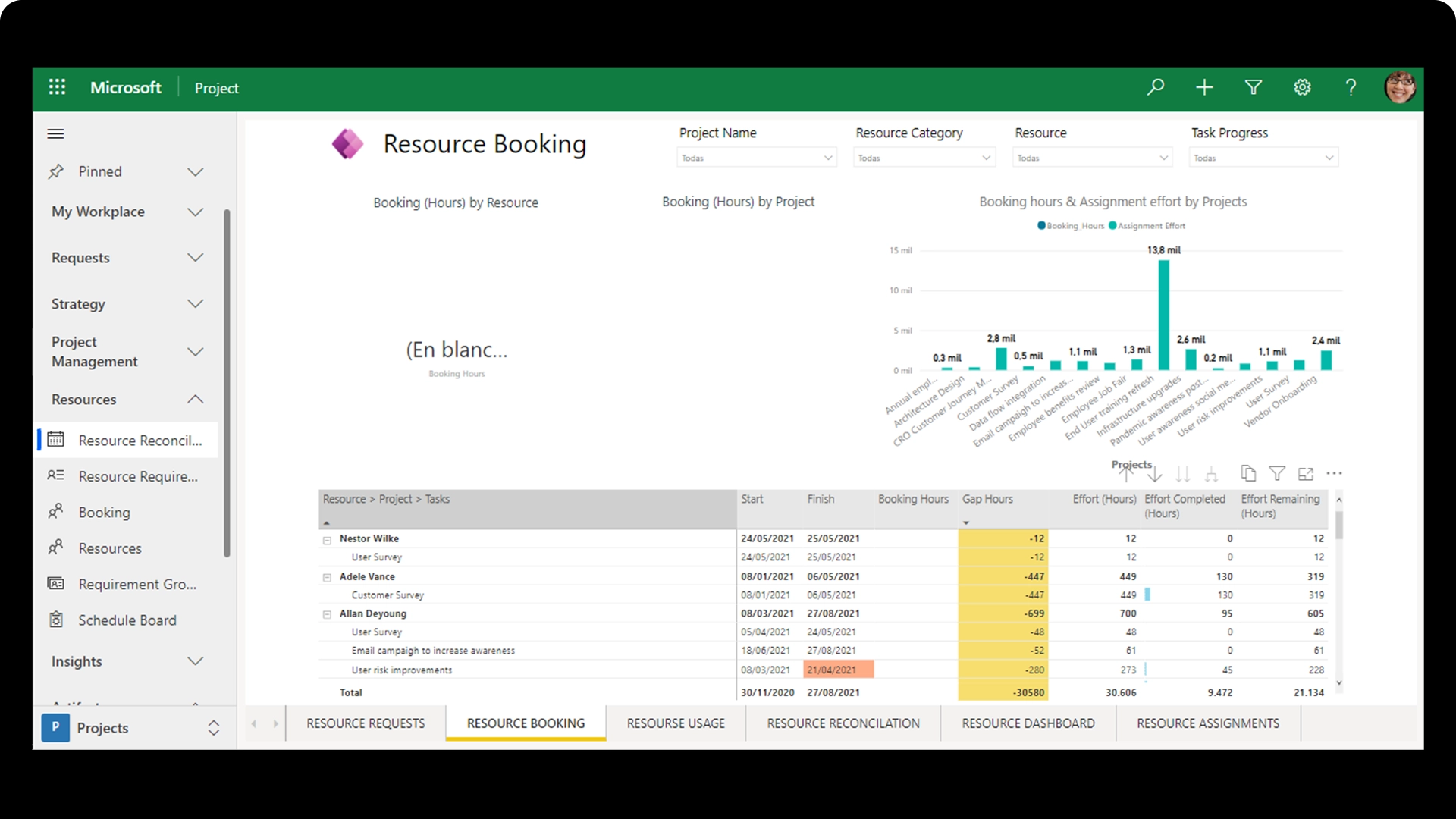Collapse the Resources sidebar section
The image size is (1456, 819).
(195, 400)
